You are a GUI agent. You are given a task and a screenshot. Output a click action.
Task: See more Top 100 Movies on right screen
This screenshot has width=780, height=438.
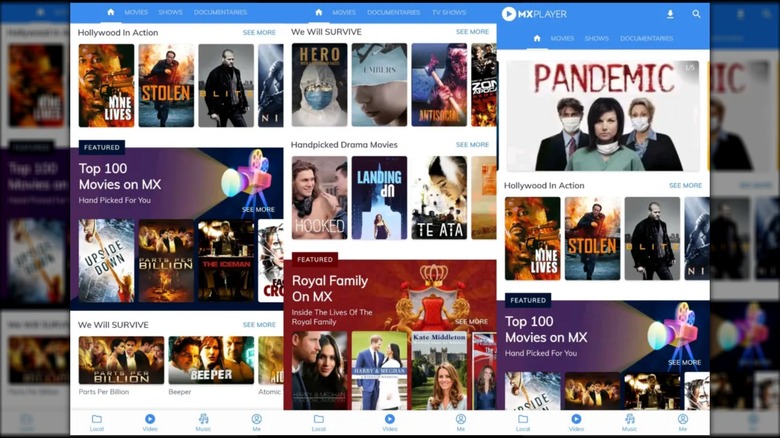684,362
